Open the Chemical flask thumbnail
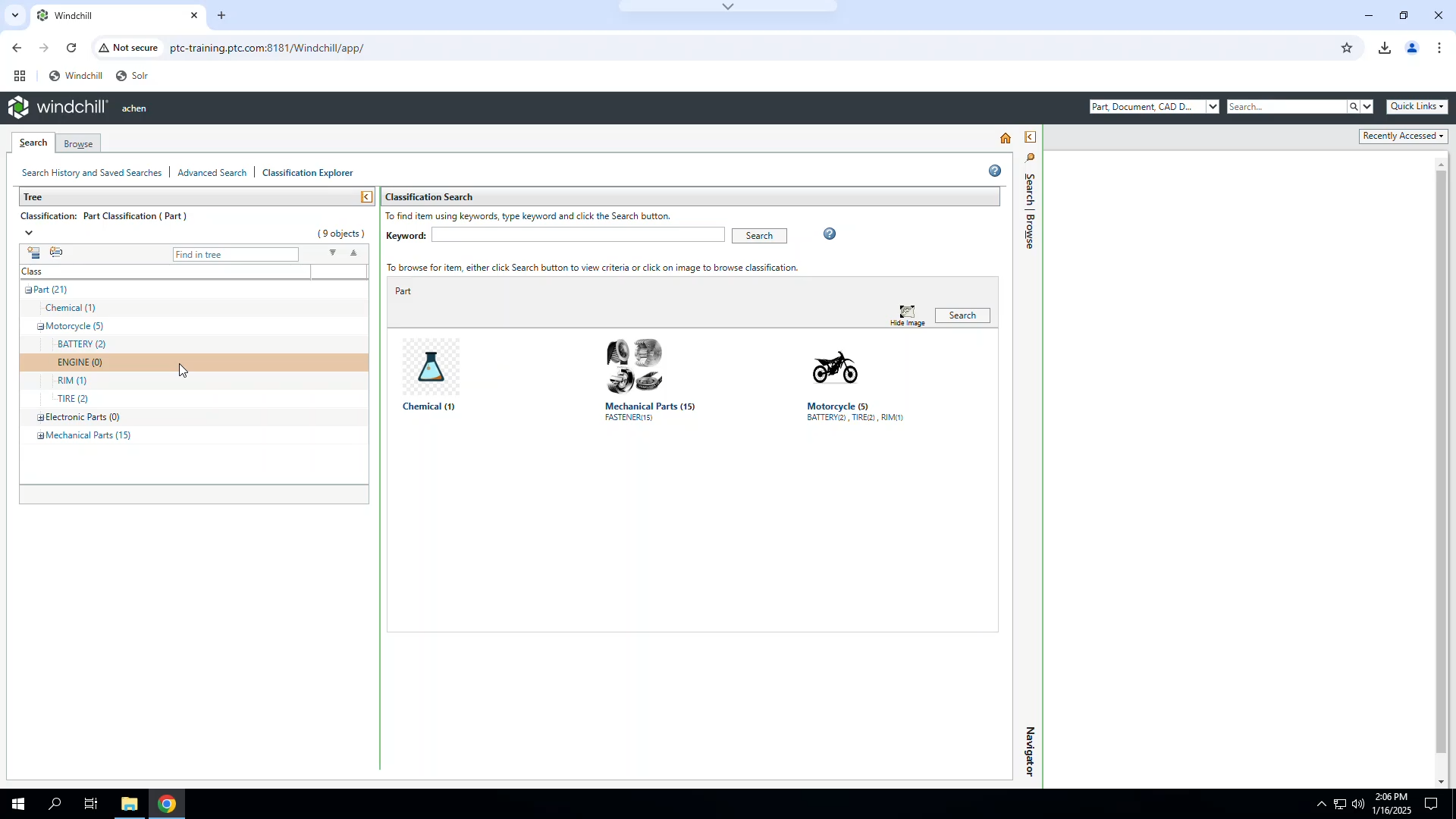The height and width of the screenshot is (819, 1456). (x=431, y=367)
